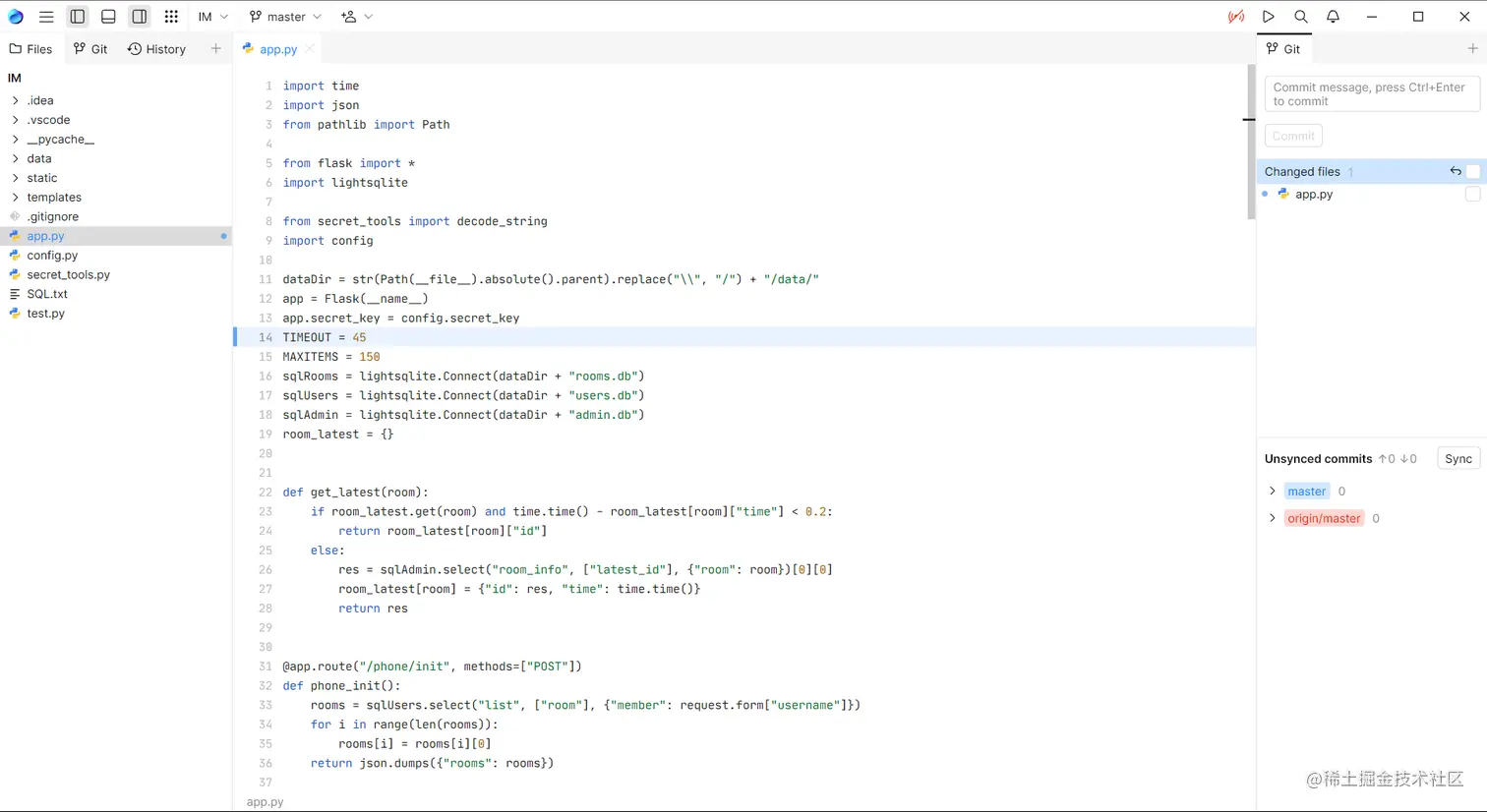
Task: Open the .gitignore file
Action: click(x=116, y=216)
